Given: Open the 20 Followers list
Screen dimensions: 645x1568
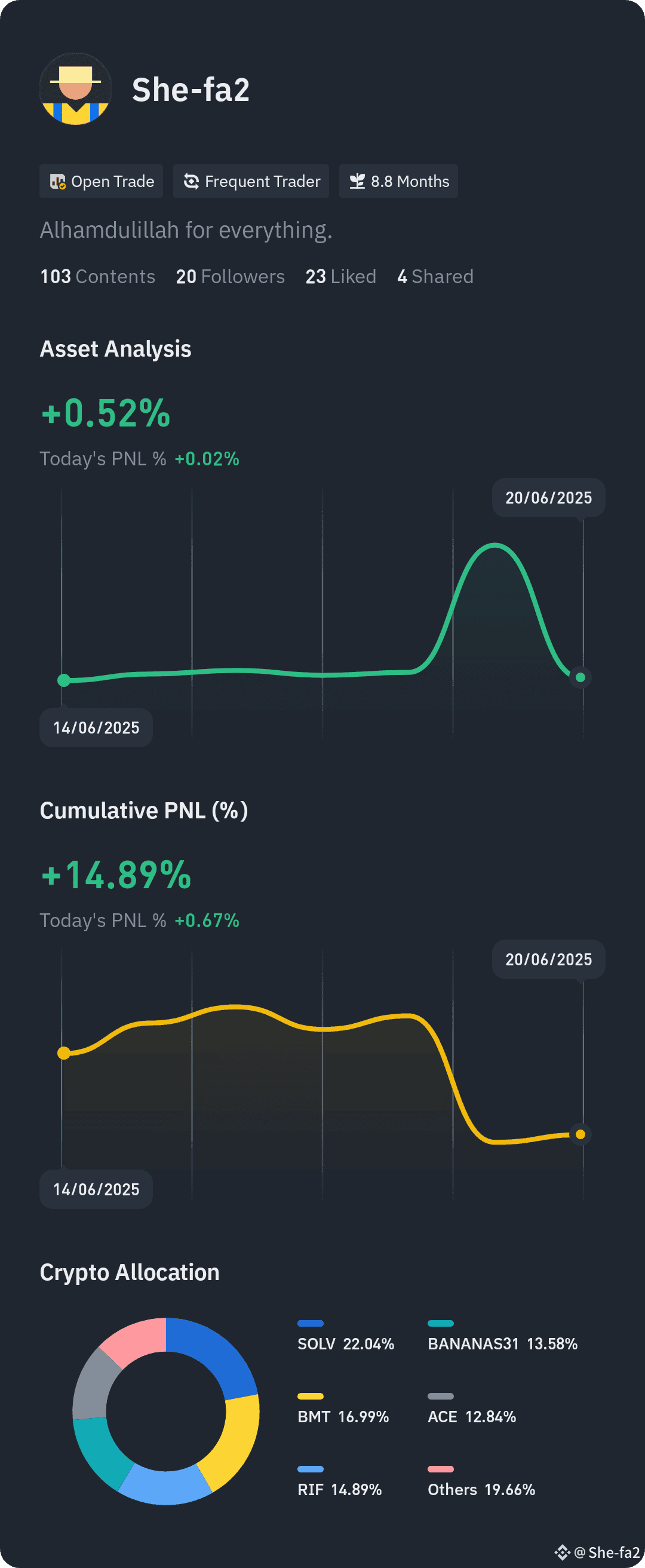Looking at the screenshot, I should (x=230, y=277).
